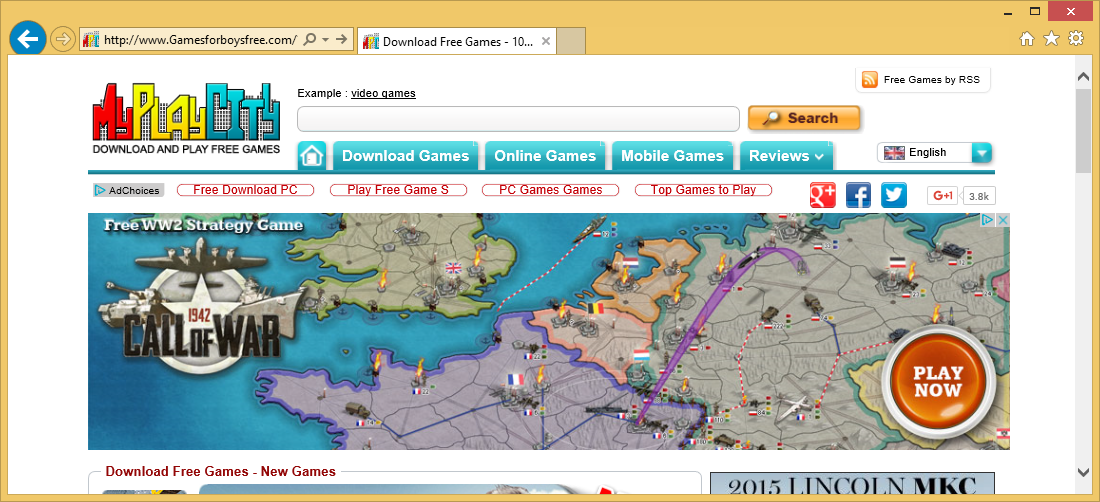Focus the site search text box
This screenshot has width=1100, height=502.
(518, 119)
